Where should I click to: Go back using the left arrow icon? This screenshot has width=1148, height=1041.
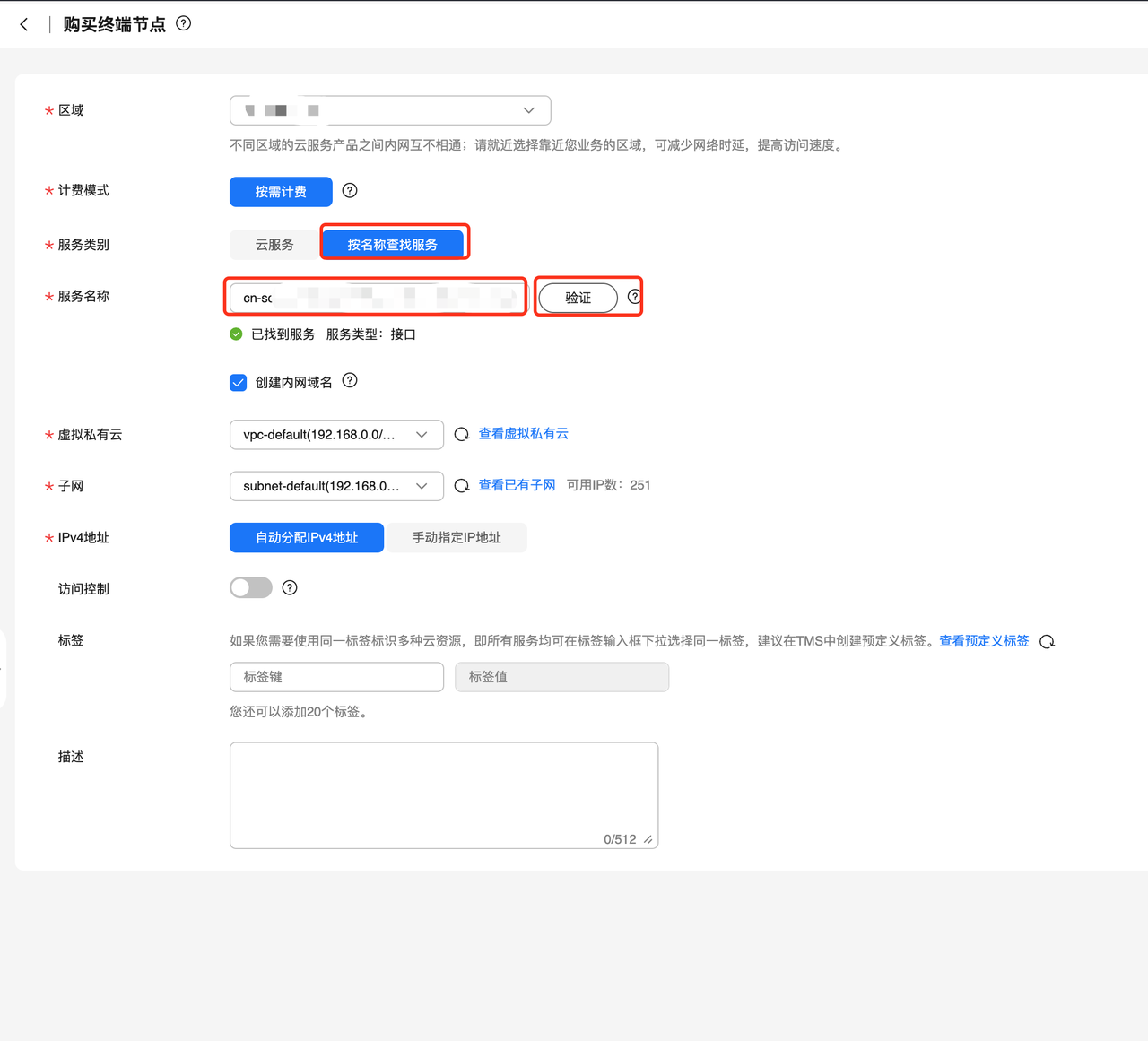click(x=24, y=24)
